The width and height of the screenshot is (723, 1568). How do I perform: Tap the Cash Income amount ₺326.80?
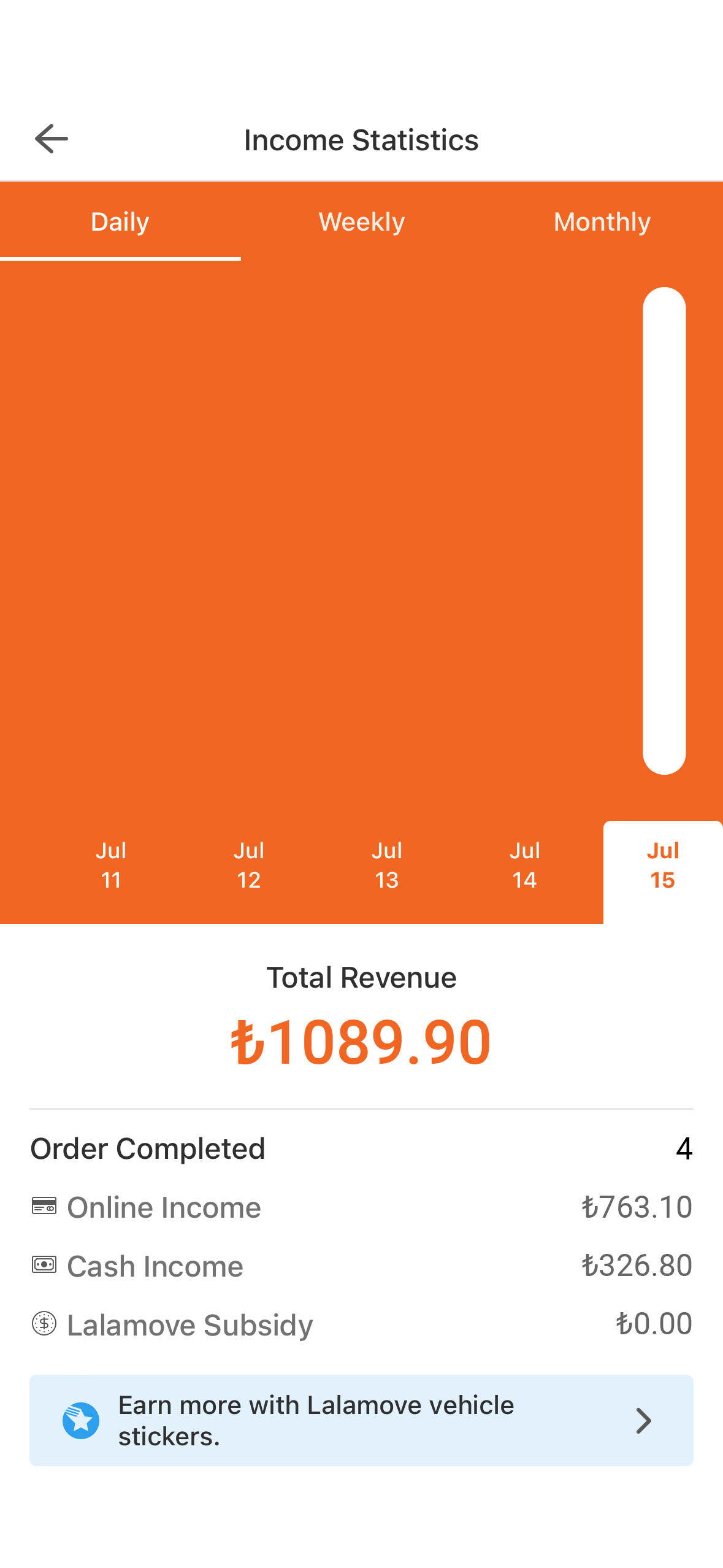point(637,1266)
